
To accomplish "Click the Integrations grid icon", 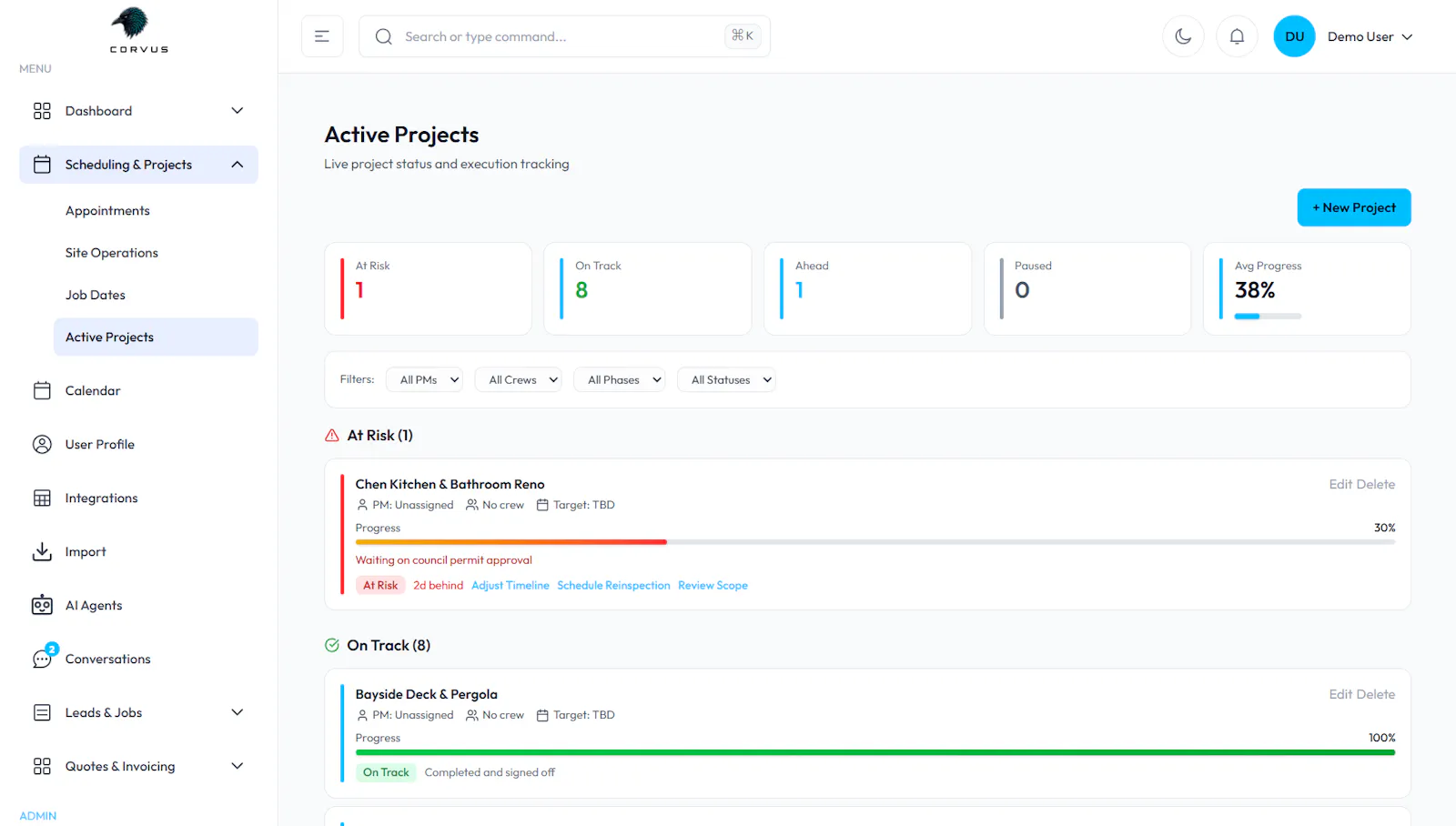I will tap(42, 498).
